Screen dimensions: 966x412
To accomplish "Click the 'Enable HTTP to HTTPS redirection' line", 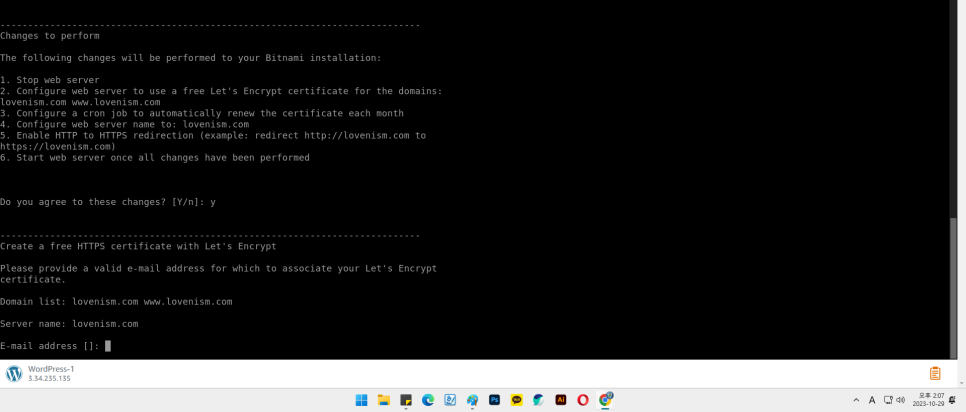I will coord(213,135).
